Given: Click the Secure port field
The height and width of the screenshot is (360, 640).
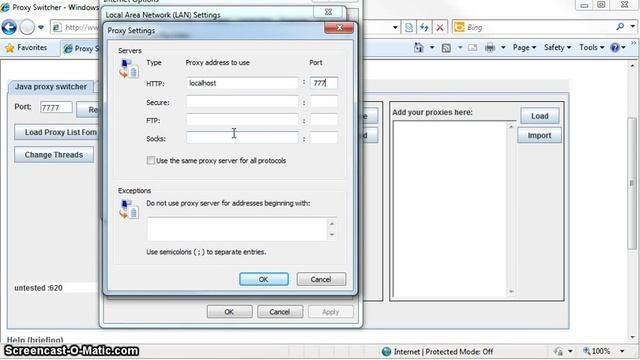Looking at the screenshot, I should click(324, 102).
